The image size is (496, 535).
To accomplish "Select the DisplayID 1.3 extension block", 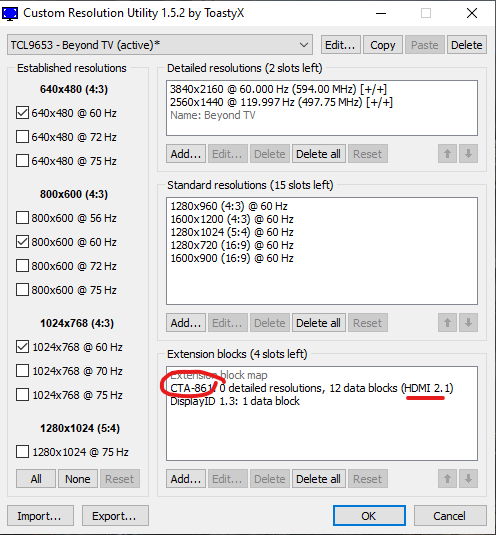I will 235,401.
